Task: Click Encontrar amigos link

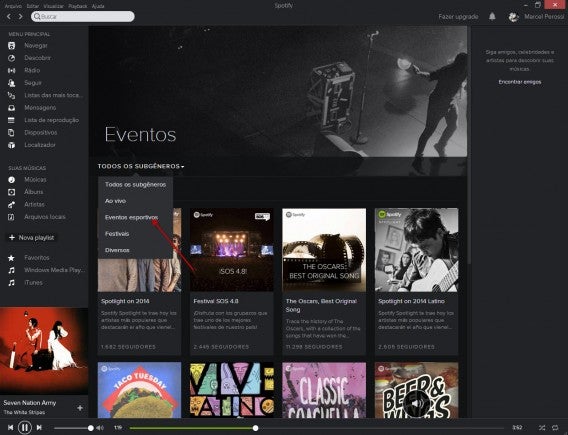Action: [x=520, y=82]
